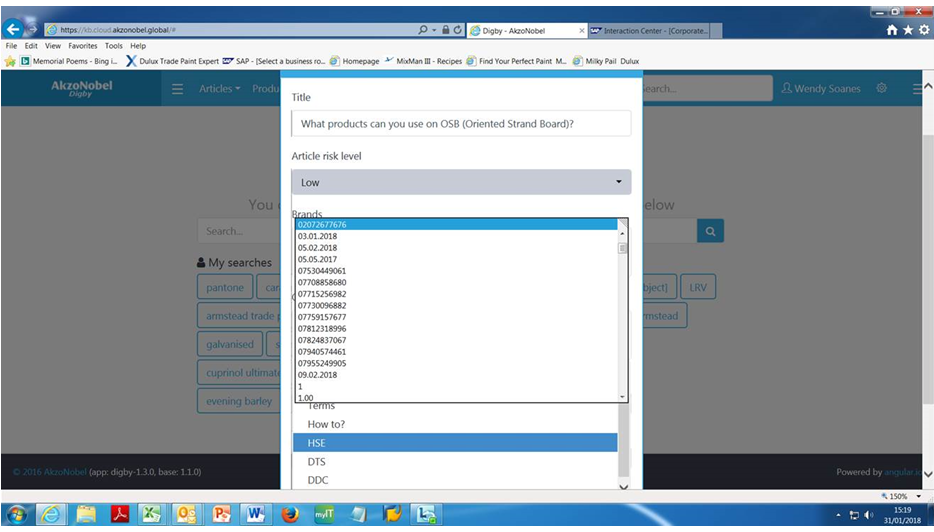Click the browser Forward arrow button
This screenshot has width=934, height=532.
(32, 29)
